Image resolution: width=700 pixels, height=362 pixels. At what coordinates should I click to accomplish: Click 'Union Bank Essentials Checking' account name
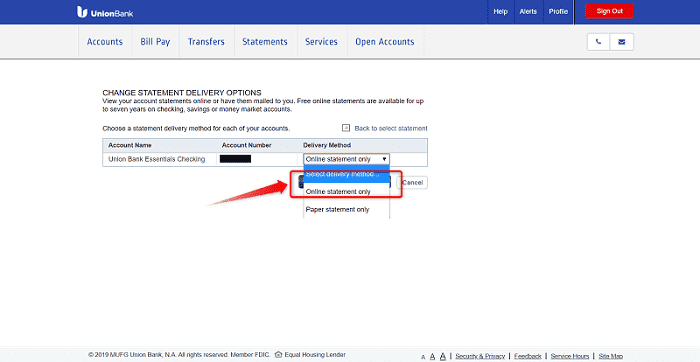coord(157,159)
